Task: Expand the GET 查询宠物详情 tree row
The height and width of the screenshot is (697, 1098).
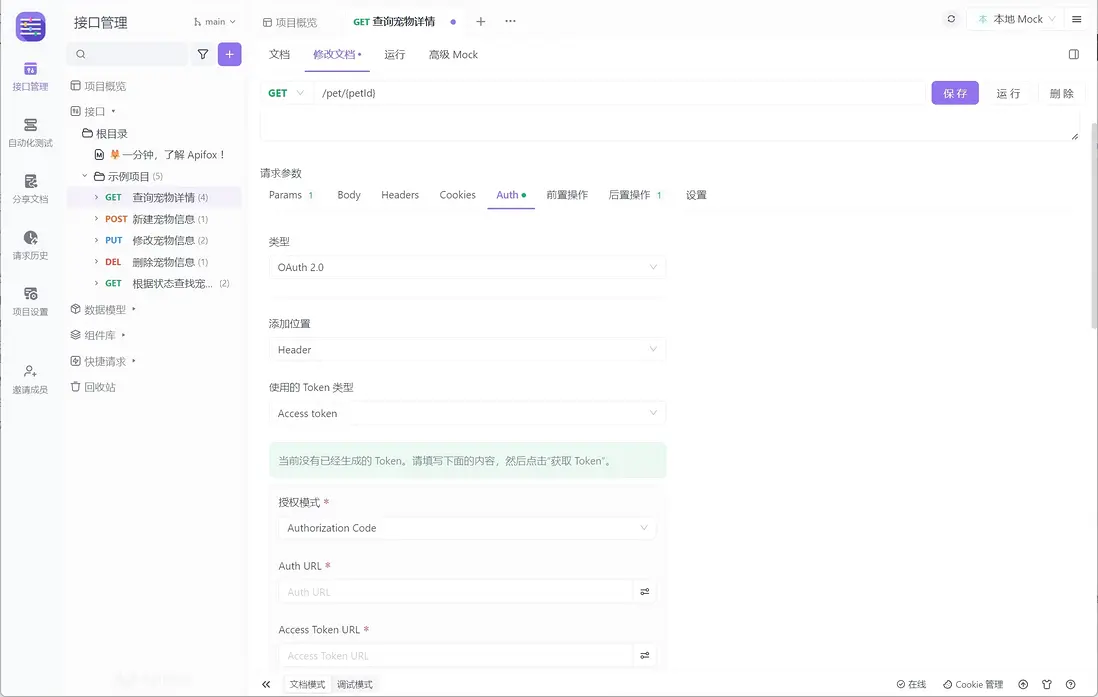Action: 97,198
